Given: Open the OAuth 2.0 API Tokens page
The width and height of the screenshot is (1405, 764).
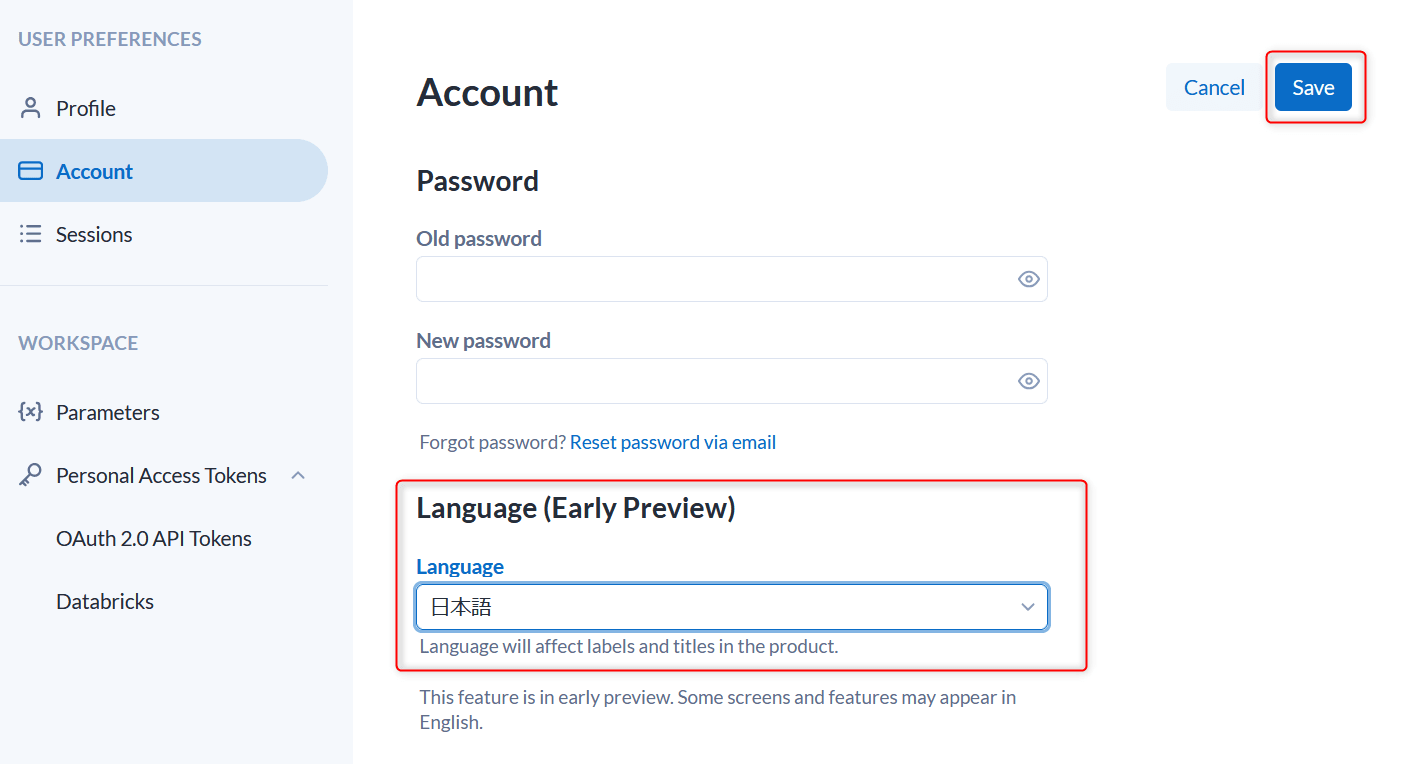Looking at the screenshot, I should pyautogui.click(x=153, y=537).
